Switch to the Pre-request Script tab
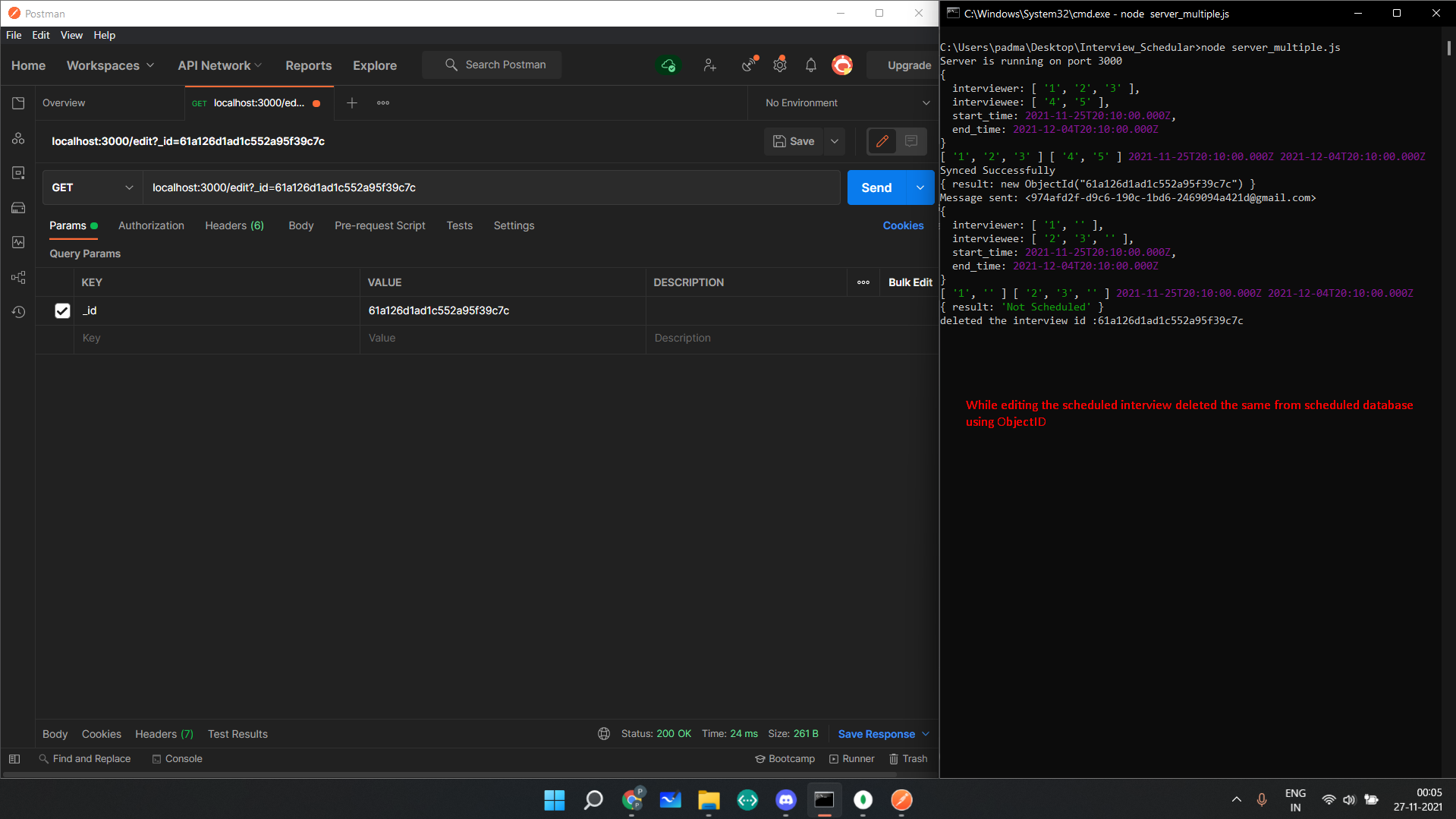The height and width of the screenshot is (819, 1456). [x=379, y=225]
